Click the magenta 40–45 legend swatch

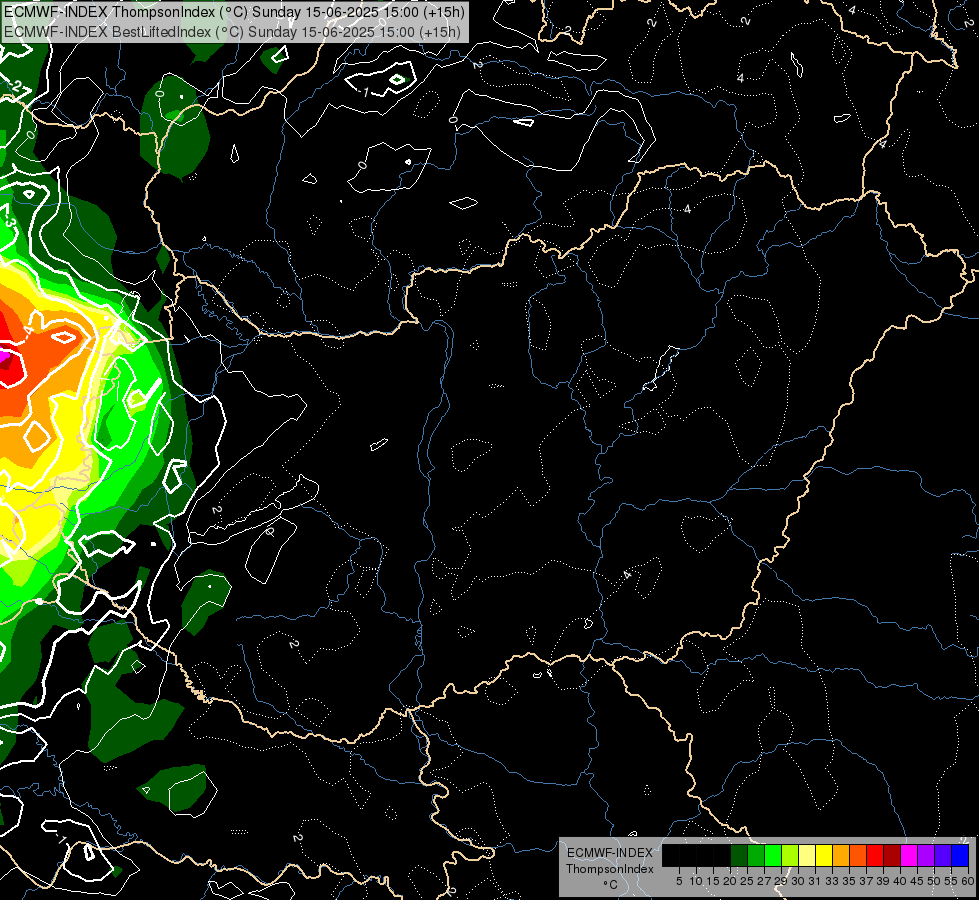(909, 855)
